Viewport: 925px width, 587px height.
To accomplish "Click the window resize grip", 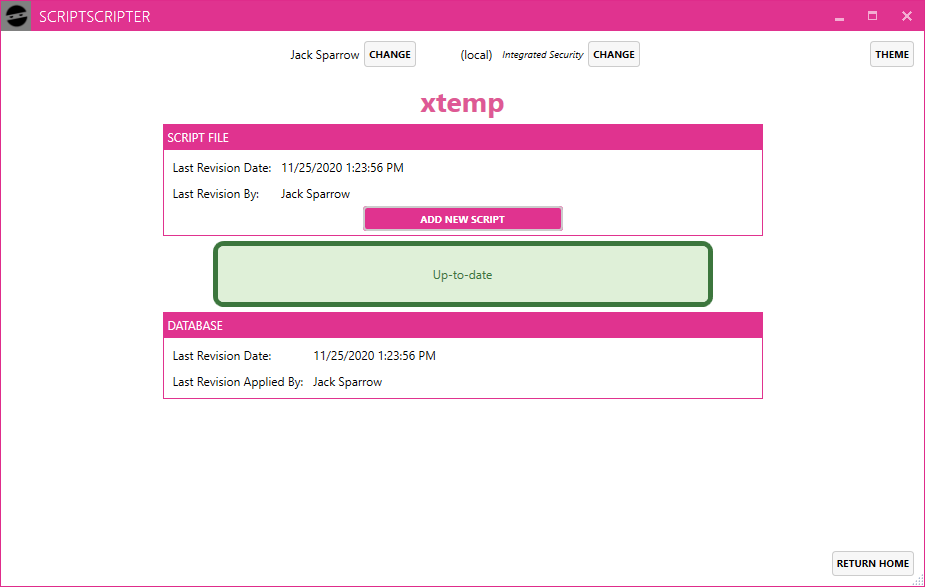I will 918,581.
